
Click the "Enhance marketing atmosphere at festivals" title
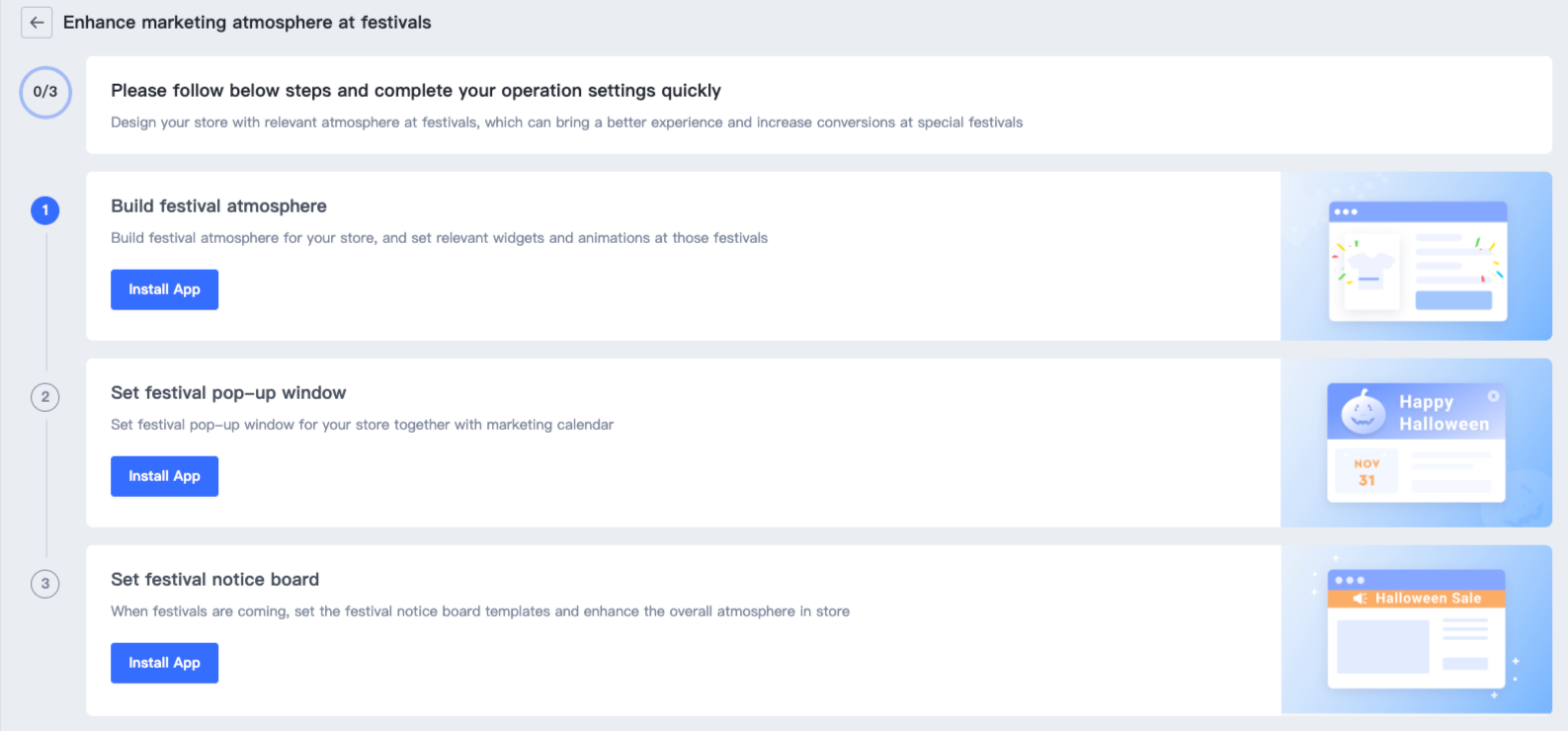247,23
